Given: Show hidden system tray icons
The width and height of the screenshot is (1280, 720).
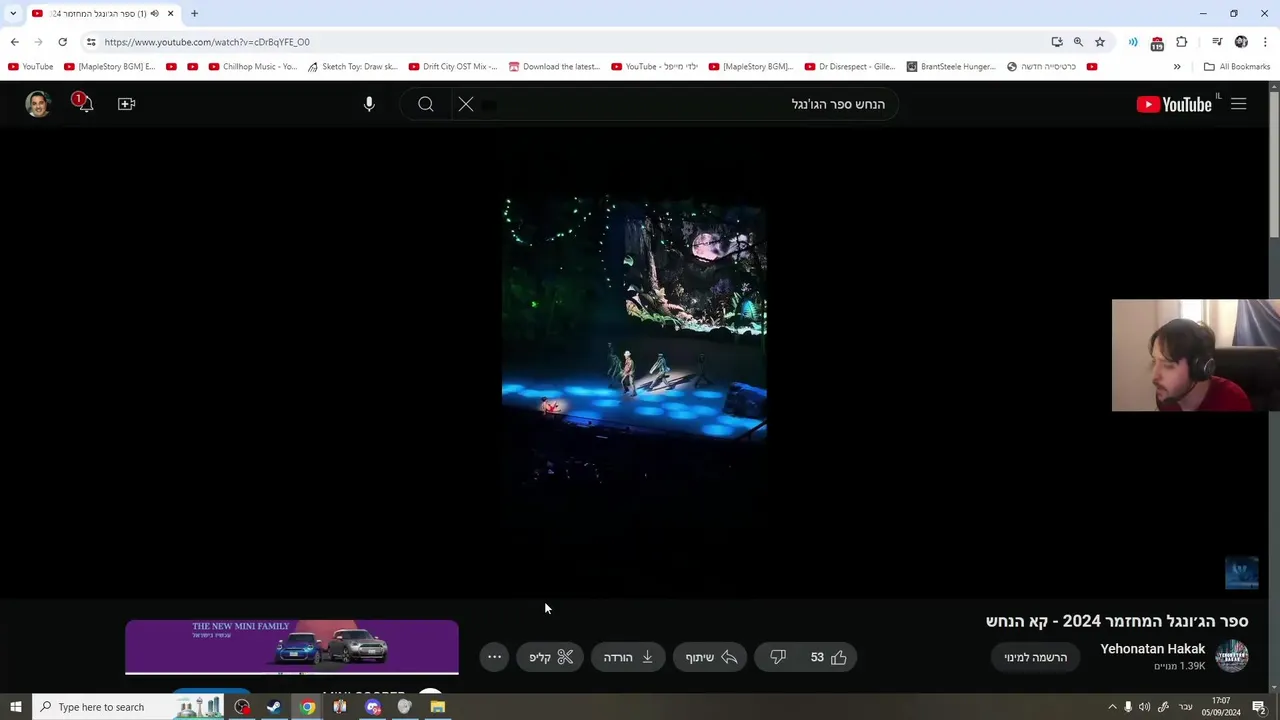Looking at the screenshot, I should (x=1112, y=707).
